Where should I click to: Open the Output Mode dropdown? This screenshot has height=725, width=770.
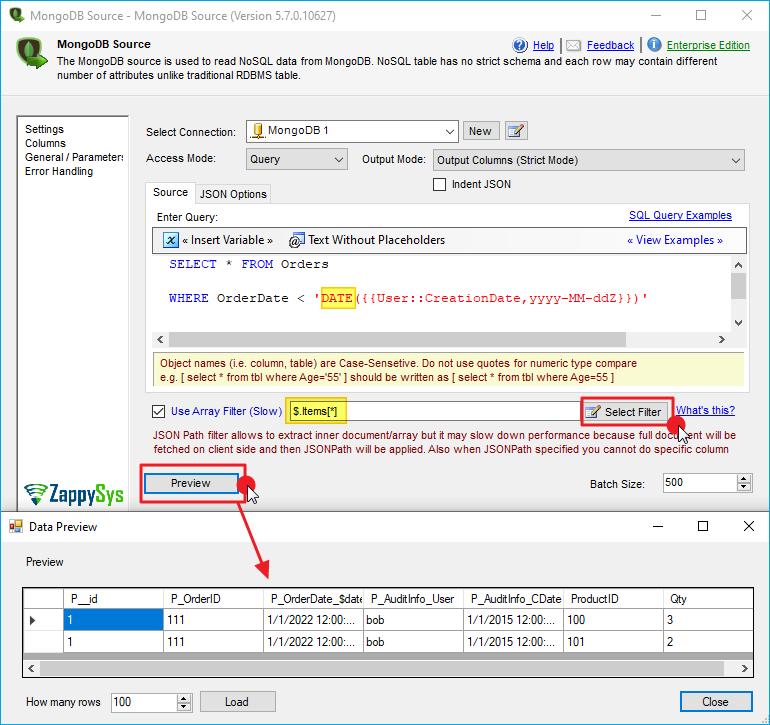coord(736,160)
